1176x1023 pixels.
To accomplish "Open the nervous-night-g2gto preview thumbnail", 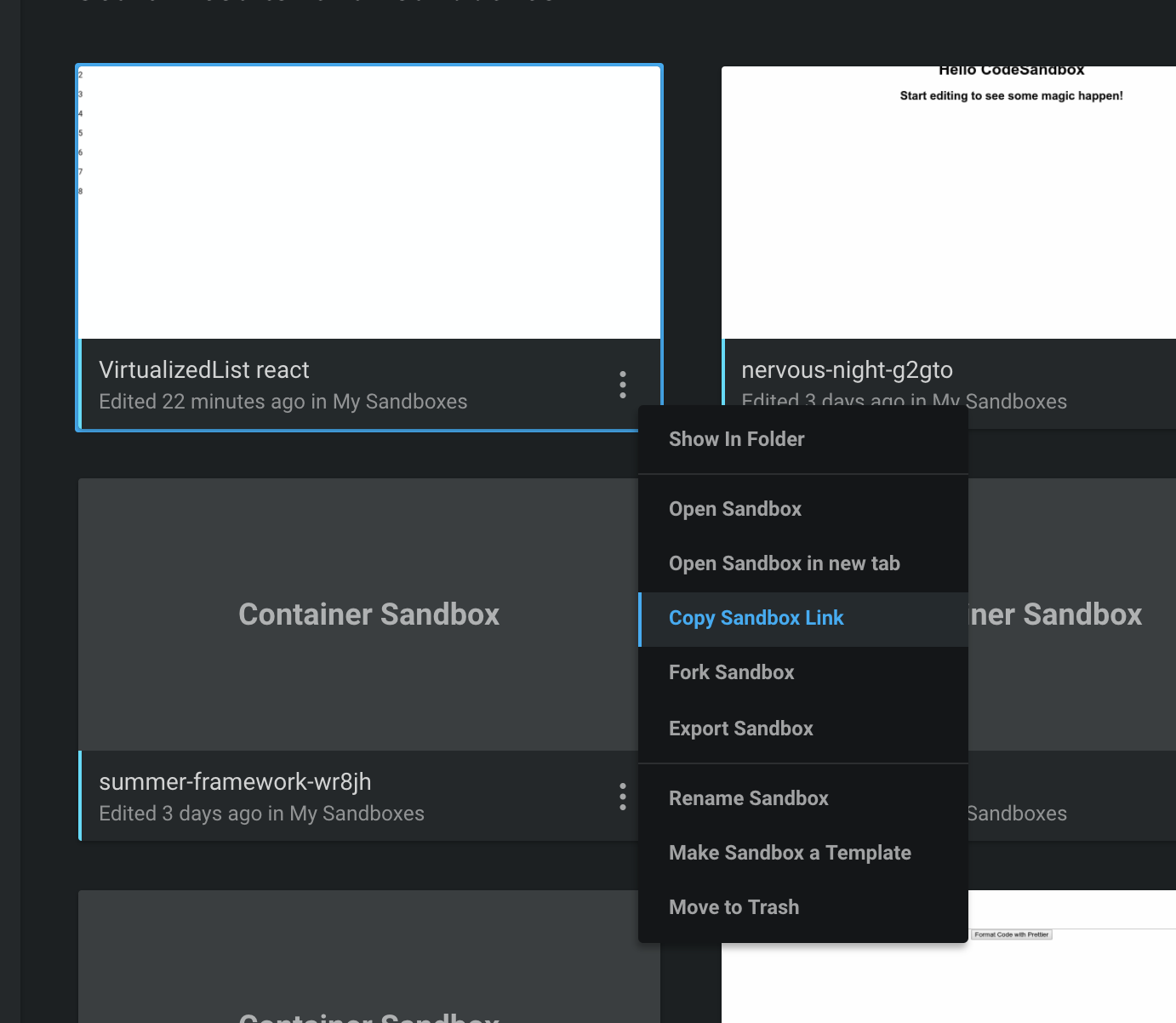I will pos(949,203).
